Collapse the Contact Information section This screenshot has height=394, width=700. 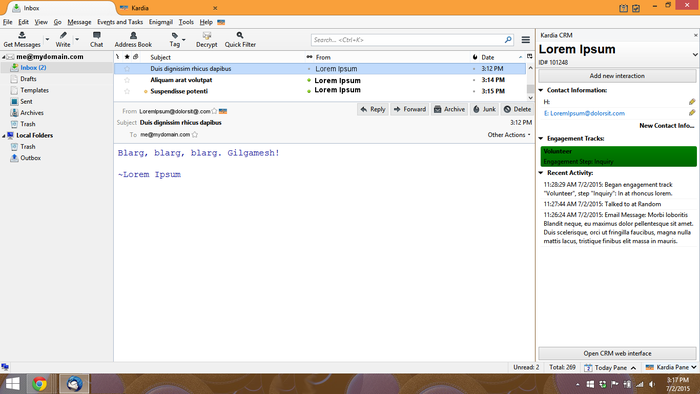click(541, 90)
